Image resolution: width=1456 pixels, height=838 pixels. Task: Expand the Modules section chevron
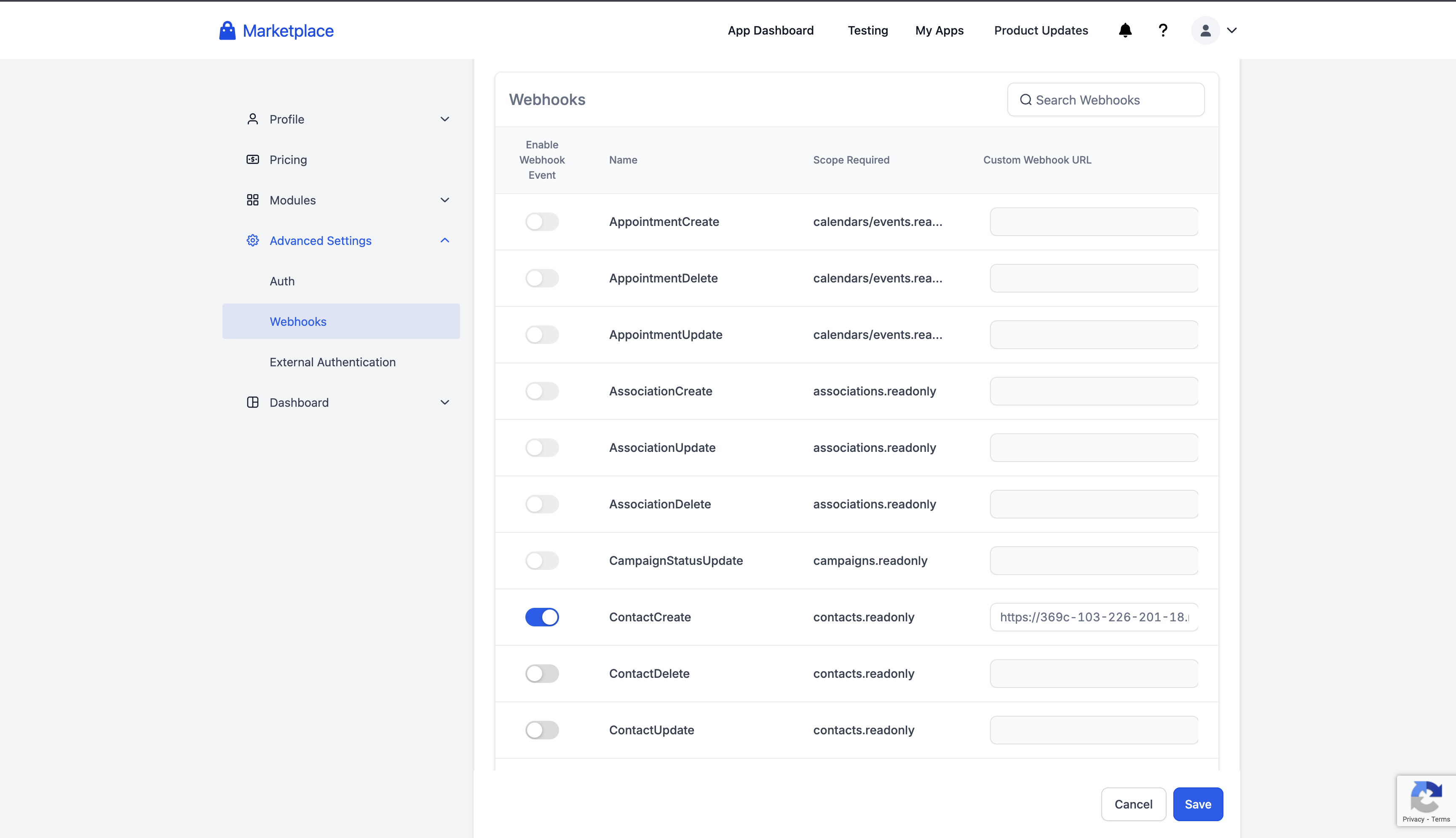click(x=444, y=200)
